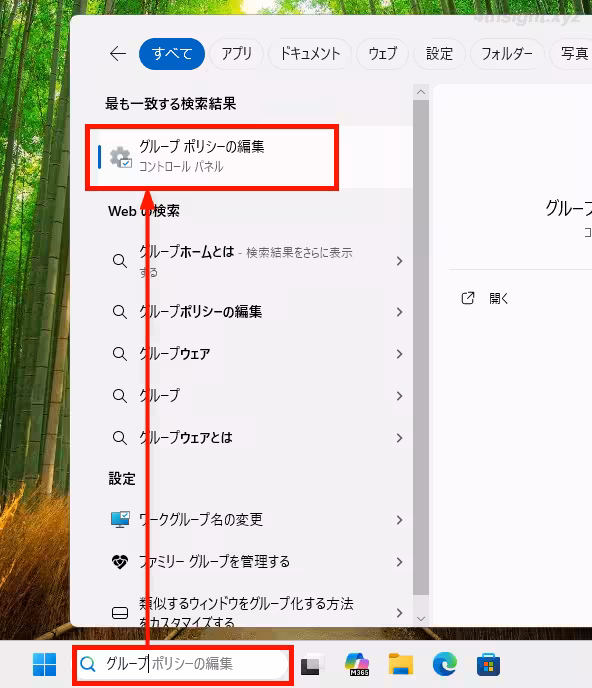This screenshot has height=688, width=592.
Task: Click magnifier icon beside グループ suggestion
Action: click(120, 396)
